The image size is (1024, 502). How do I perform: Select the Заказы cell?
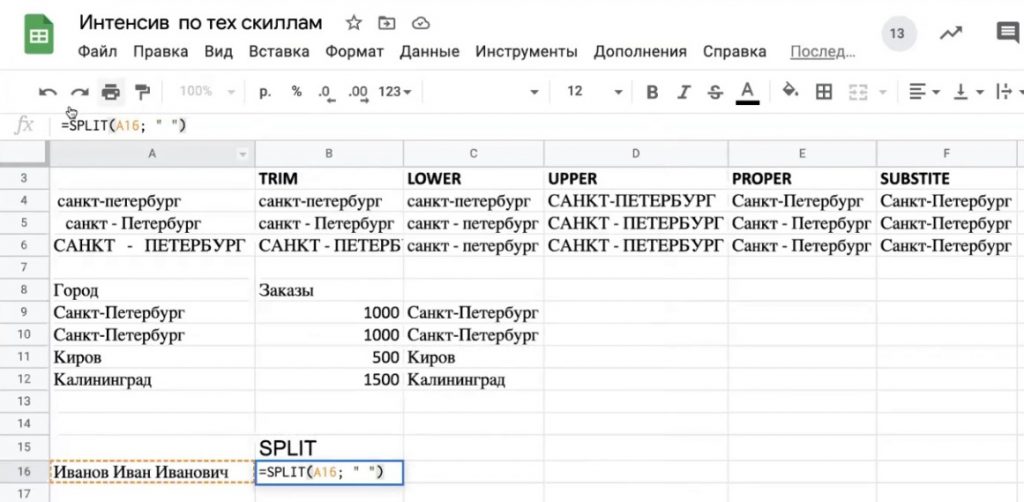(329, 290)
